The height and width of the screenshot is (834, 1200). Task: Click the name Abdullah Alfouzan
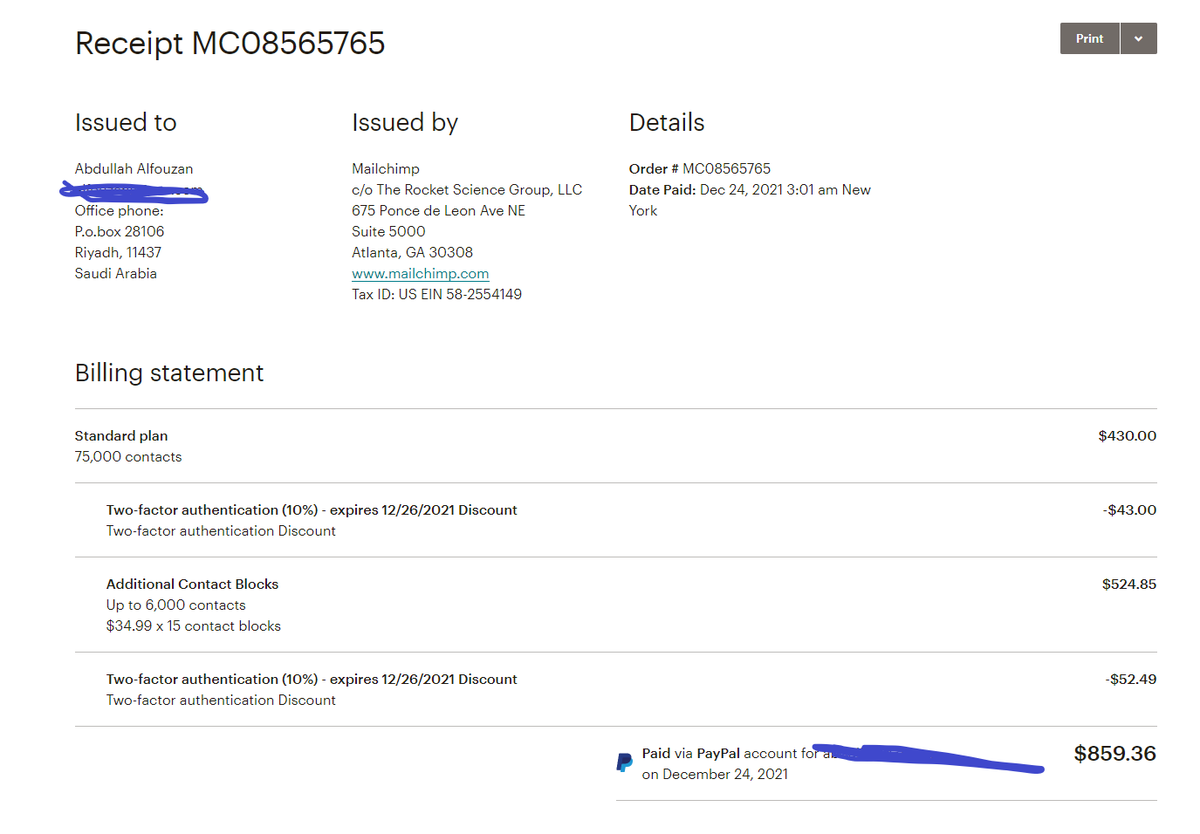[134, 168]
